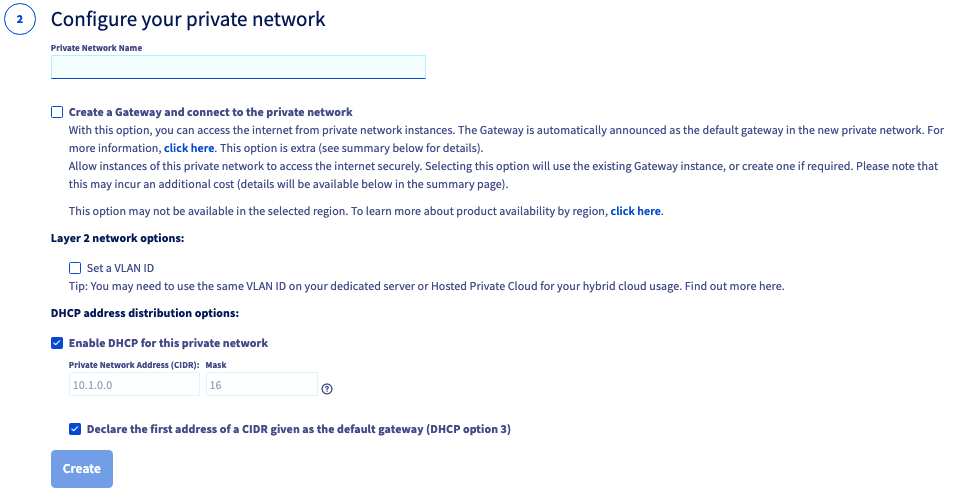This screenshot has width=966, height=498.
Task: Select the Mask input showing 16
Action: (x=262, y=385)
